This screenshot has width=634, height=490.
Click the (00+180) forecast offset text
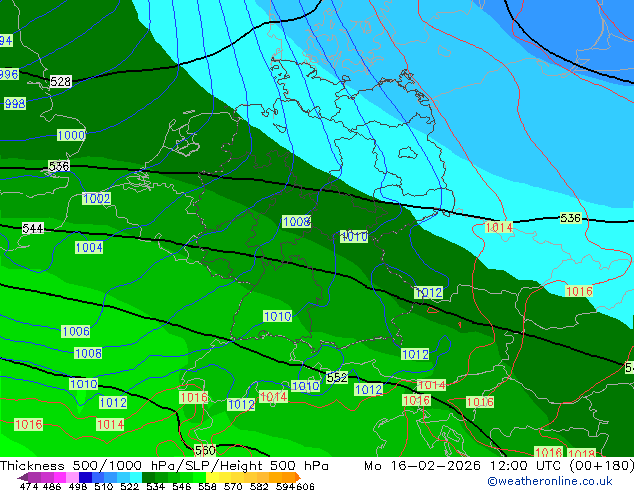pyautogui.click(x=602, y=466)
